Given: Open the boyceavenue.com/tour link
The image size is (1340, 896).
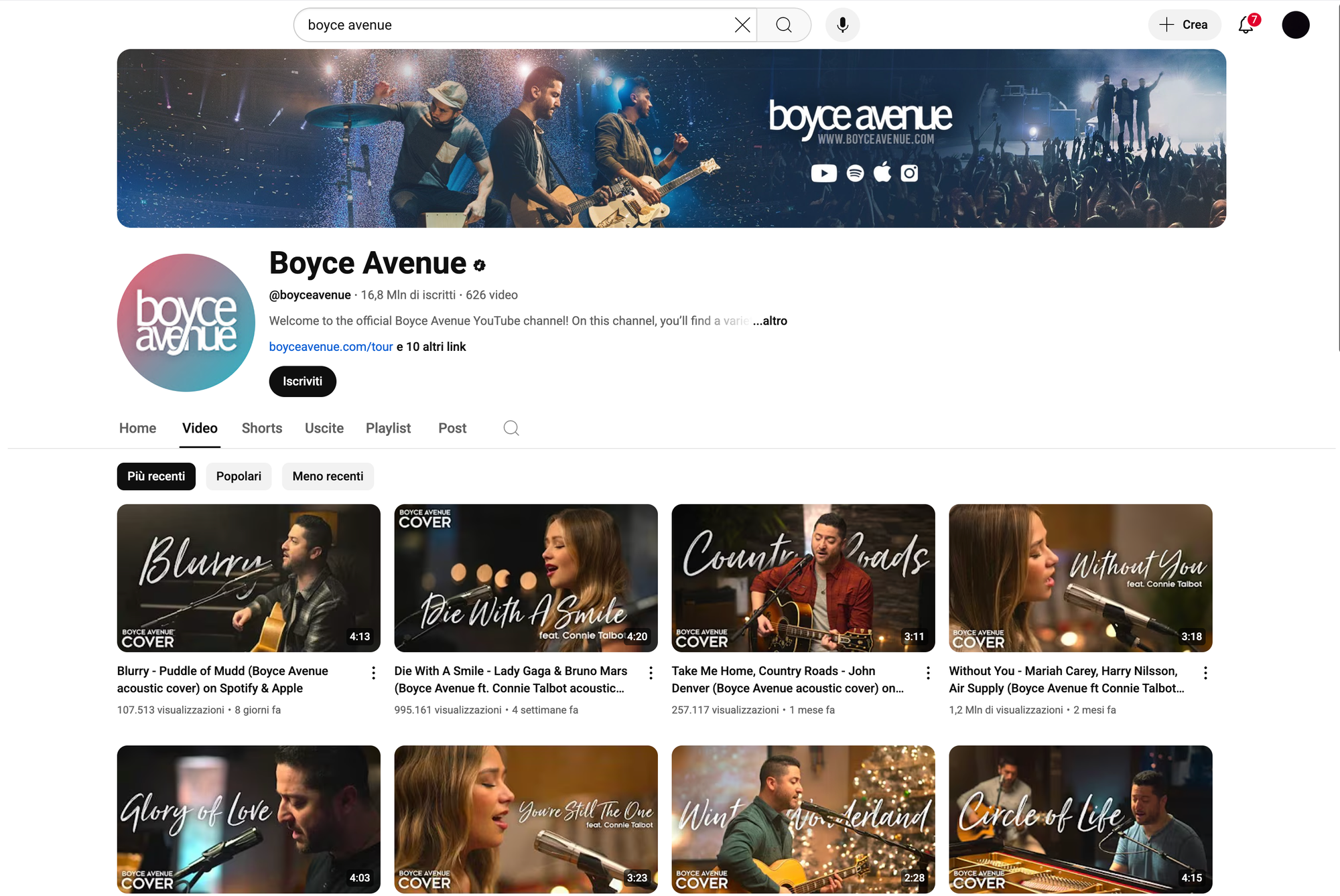Looking at the screenshot, I should point(331,347).
